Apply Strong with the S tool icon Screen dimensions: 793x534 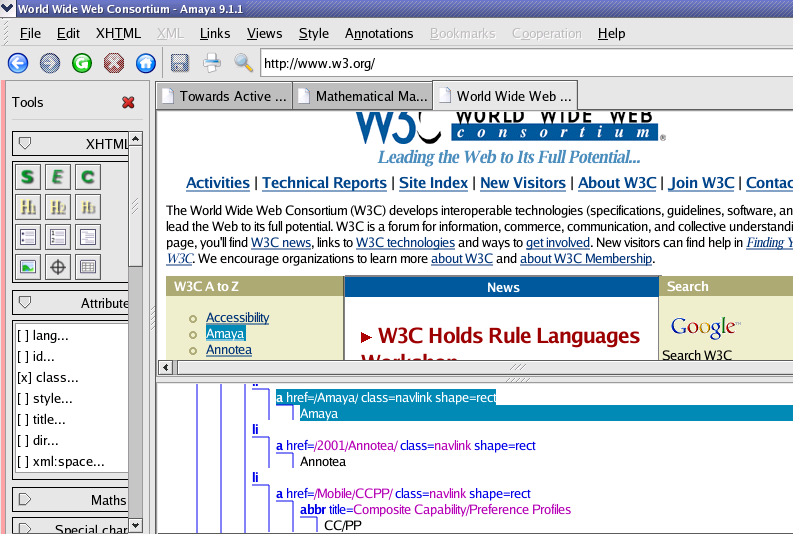(x=28, y=177)
